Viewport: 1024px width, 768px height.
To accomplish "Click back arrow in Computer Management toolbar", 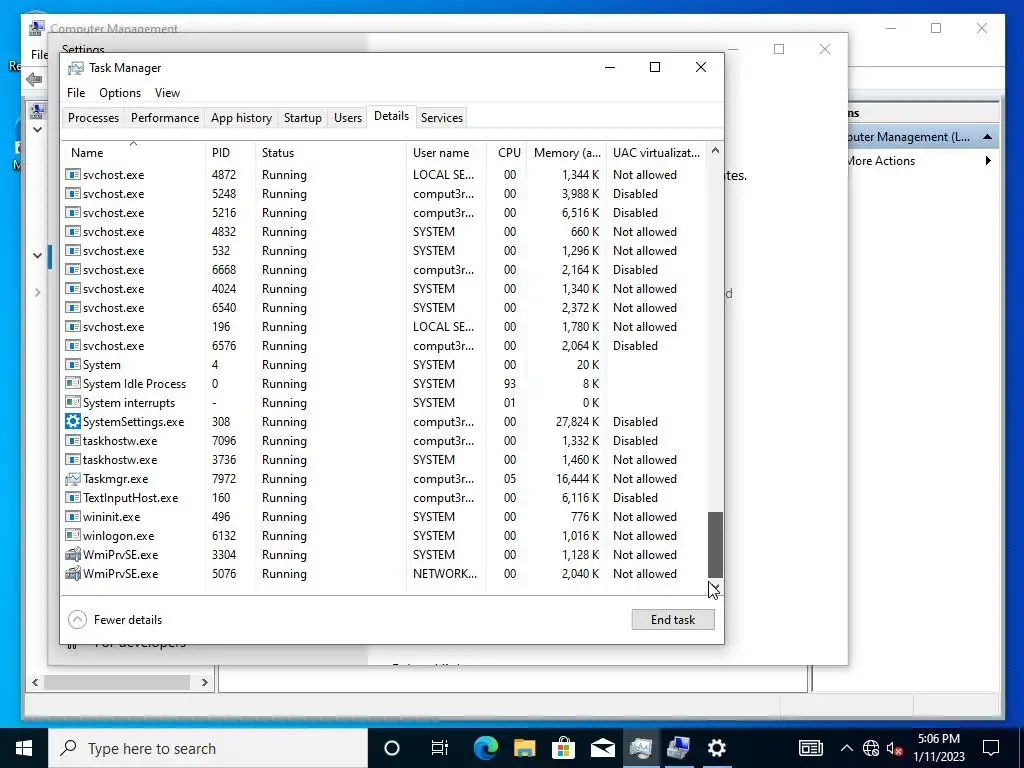I will tap(34, 80).
